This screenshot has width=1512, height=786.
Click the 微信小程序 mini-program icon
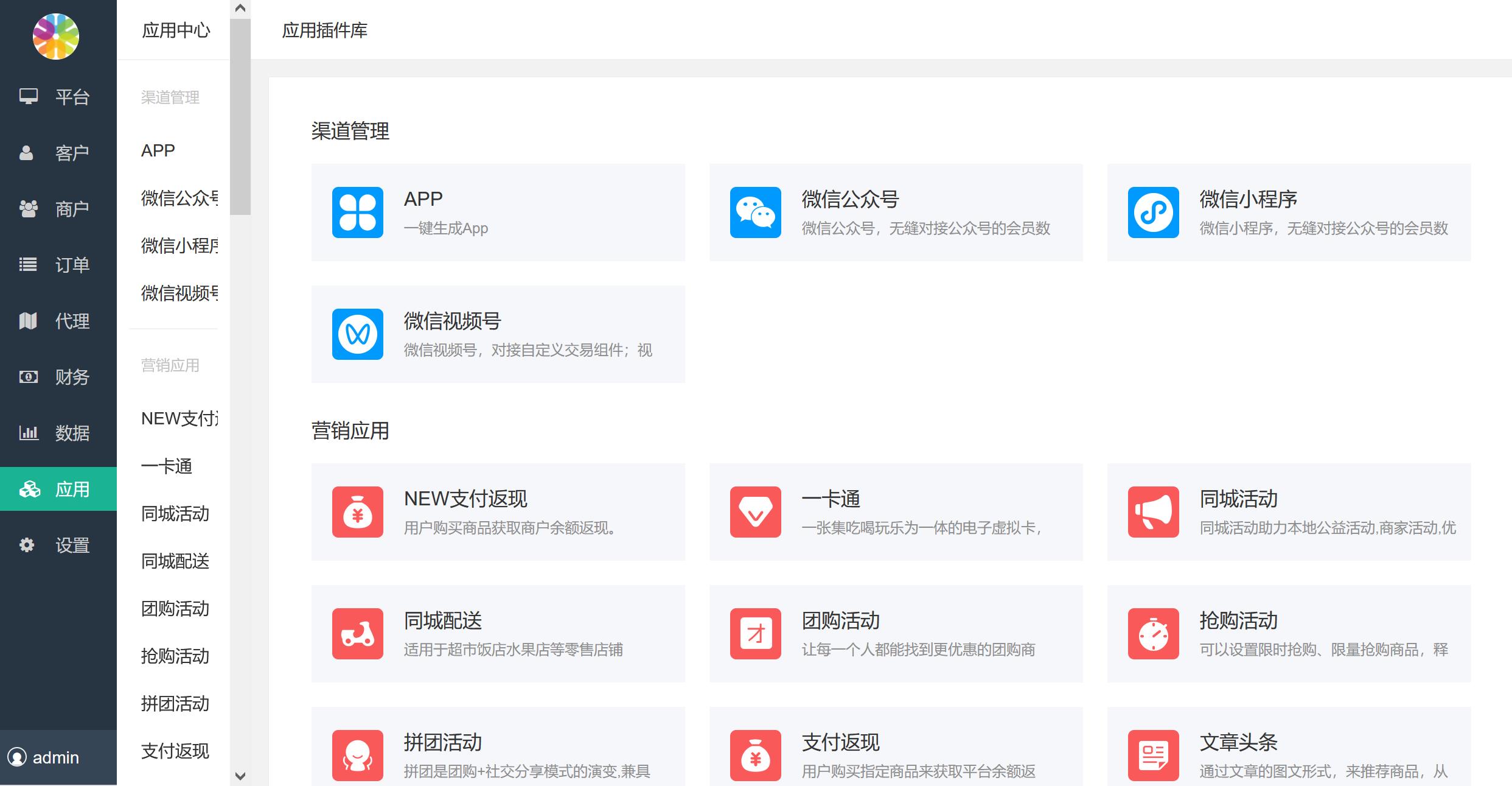click(1153, 212)
